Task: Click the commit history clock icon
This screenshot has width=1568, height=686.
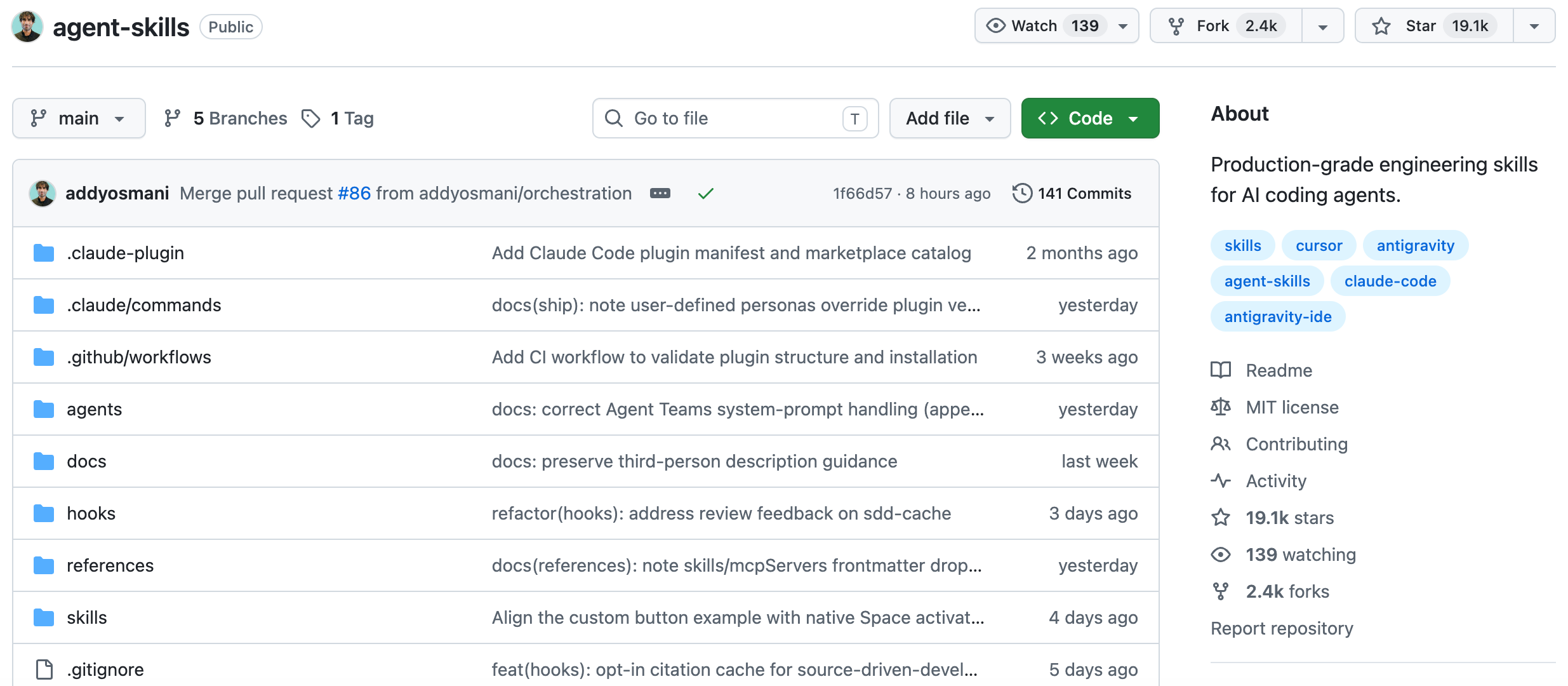Action: (x=1021, y=193)
